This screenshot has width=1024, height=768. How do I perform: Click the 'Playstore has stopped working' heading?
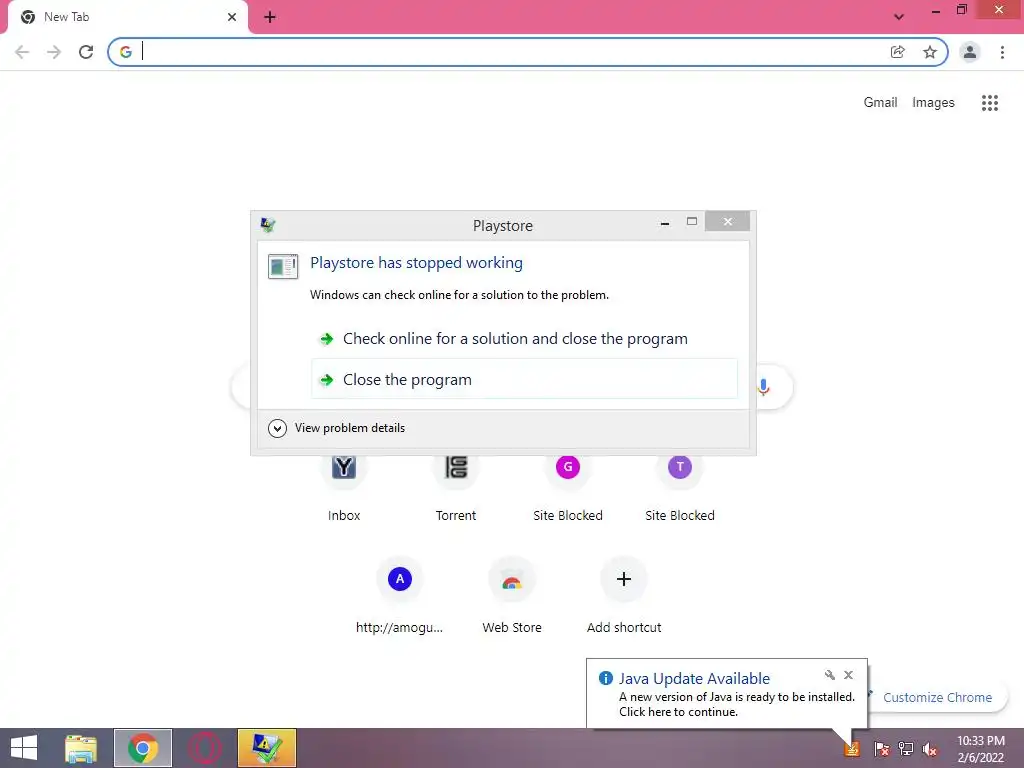(x=417, y=263)
